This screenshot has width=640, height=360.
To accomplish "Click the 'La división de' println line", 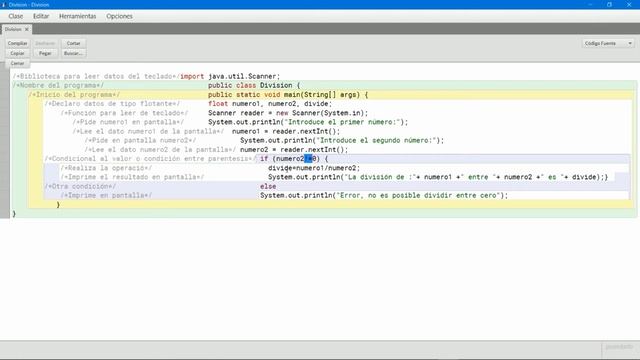I will (438, 177).
